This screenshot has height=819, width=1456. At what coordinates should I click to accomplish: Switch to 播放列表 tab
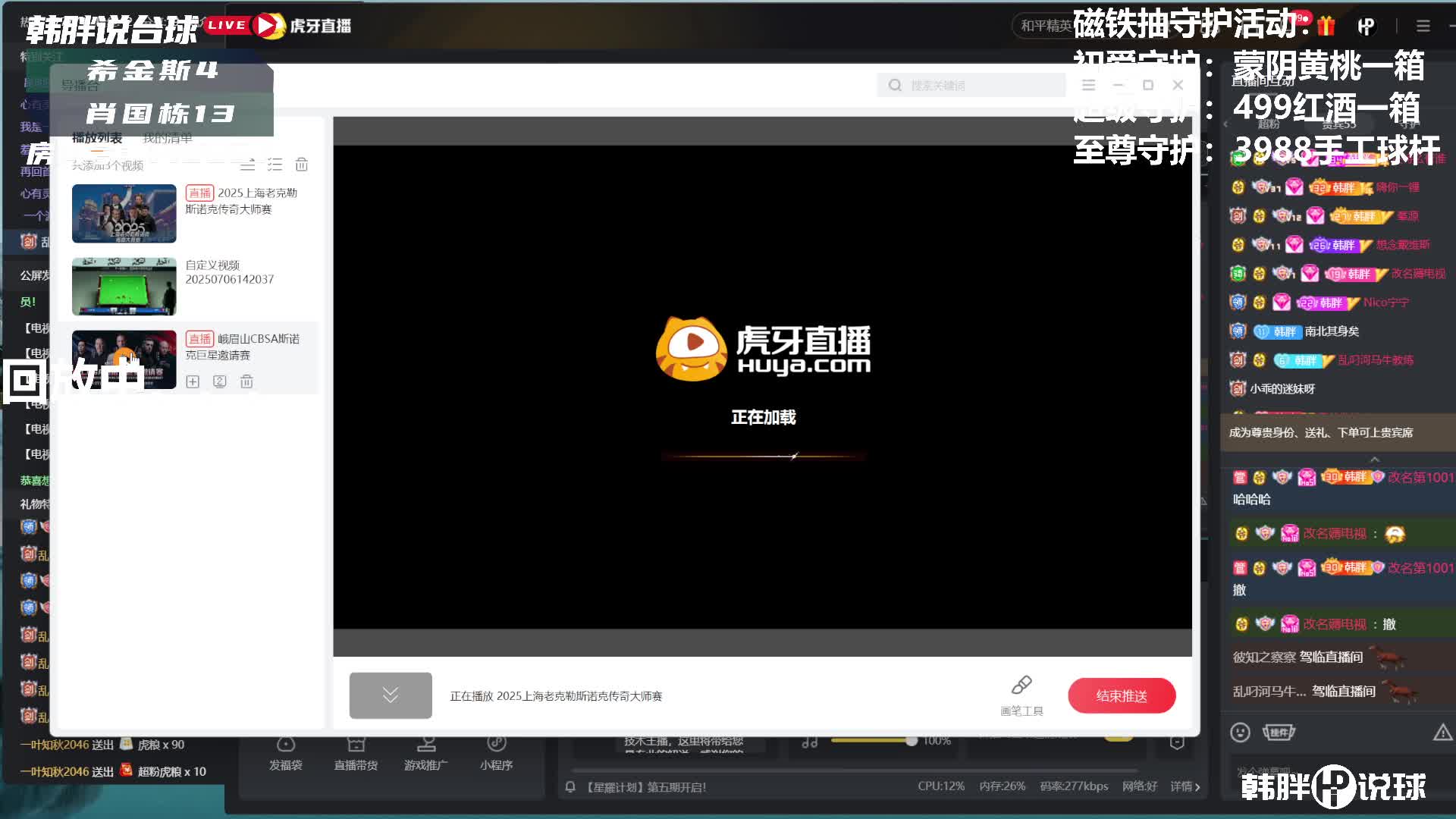[x=97, y=137]
